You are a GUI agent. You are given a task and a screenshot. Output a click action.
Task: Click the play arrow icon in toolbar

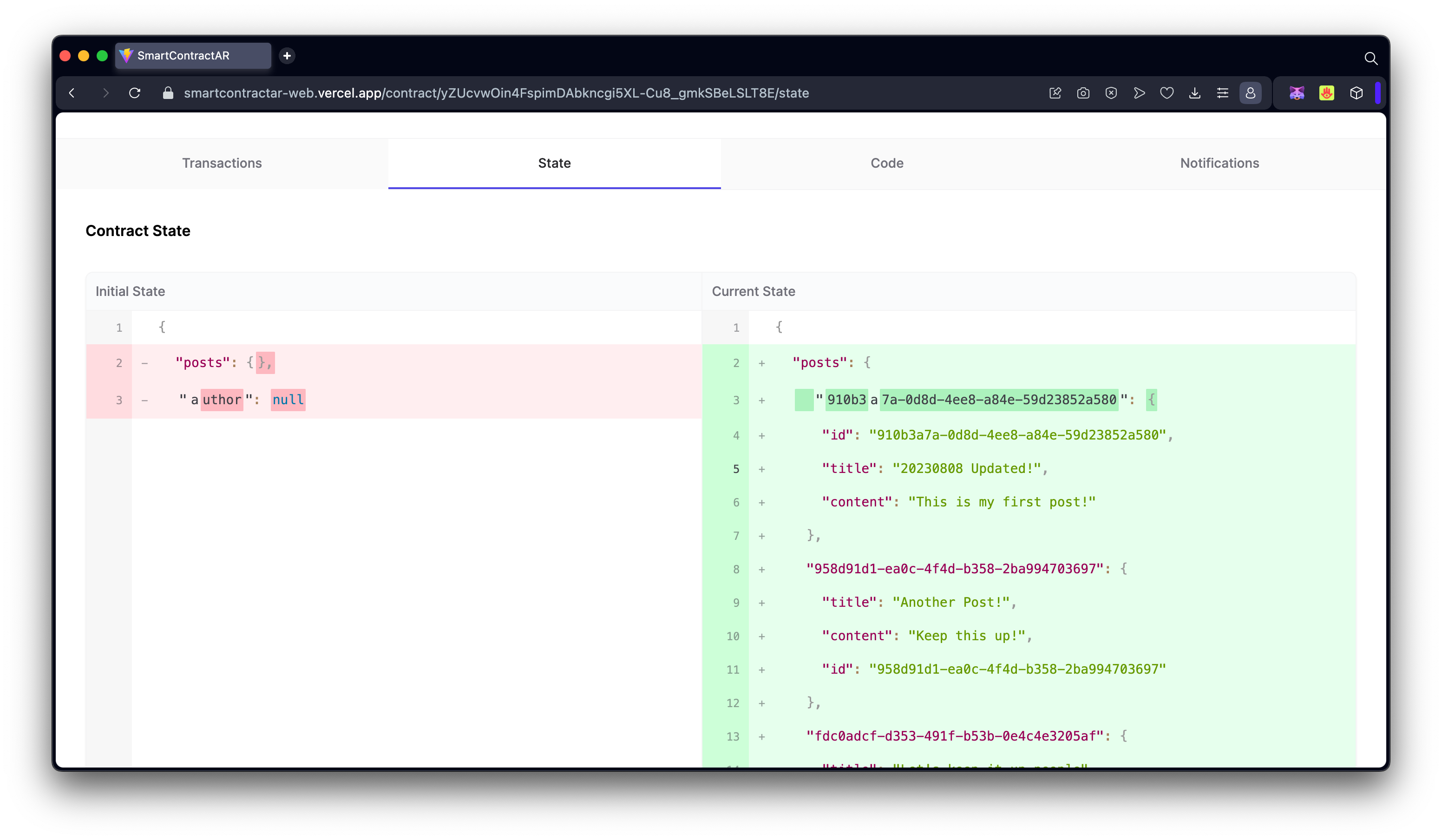pyautogui.click(x=1139, y=93)
